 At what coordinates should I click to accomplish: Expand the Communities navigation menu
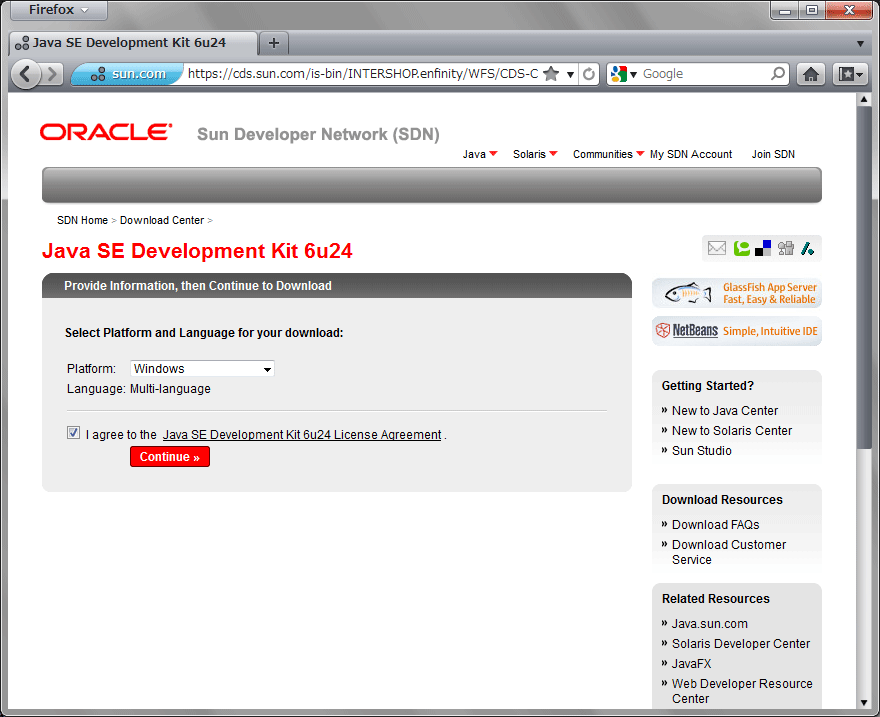tap(608, 154)
